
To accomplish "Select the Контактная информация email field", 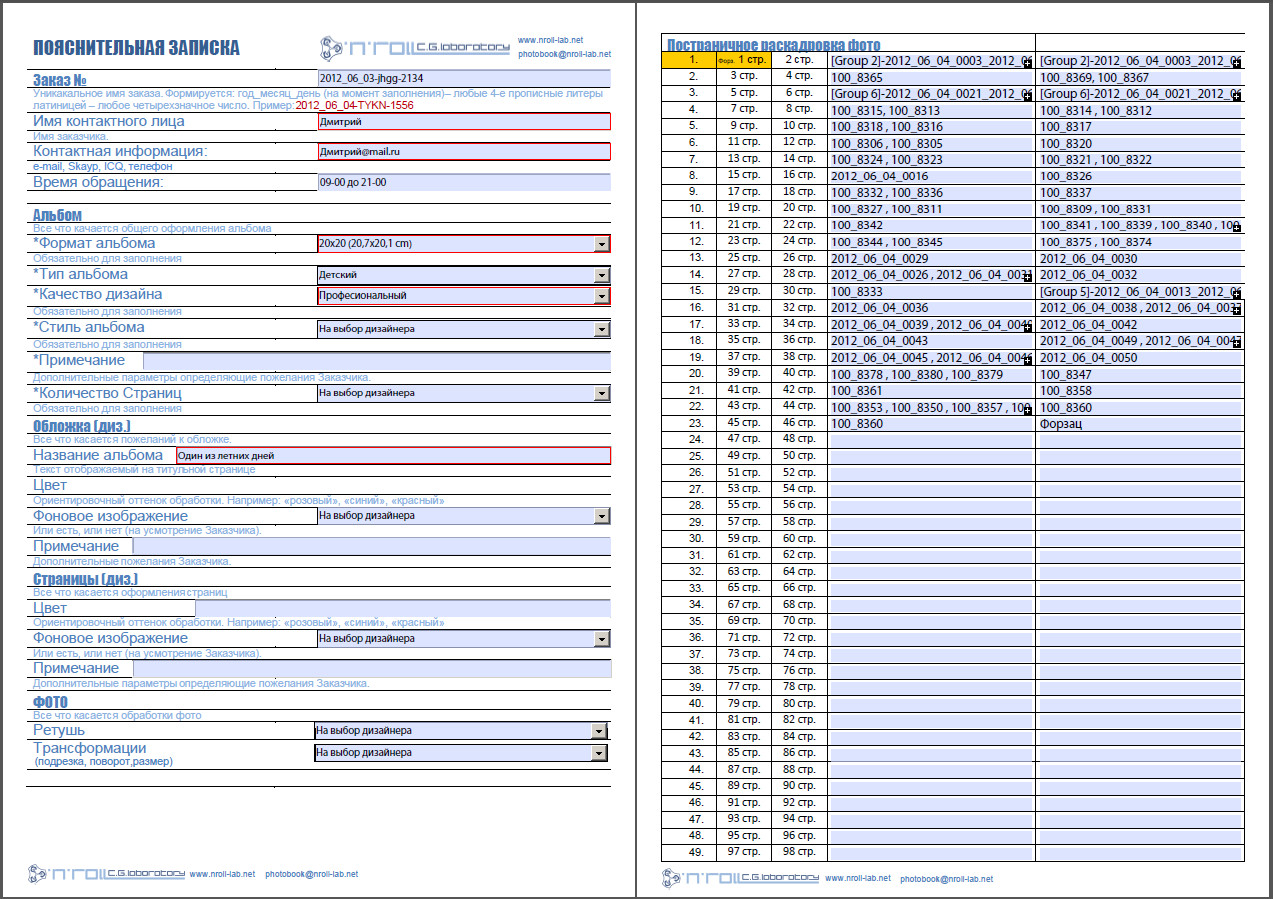I will (463, 152).
